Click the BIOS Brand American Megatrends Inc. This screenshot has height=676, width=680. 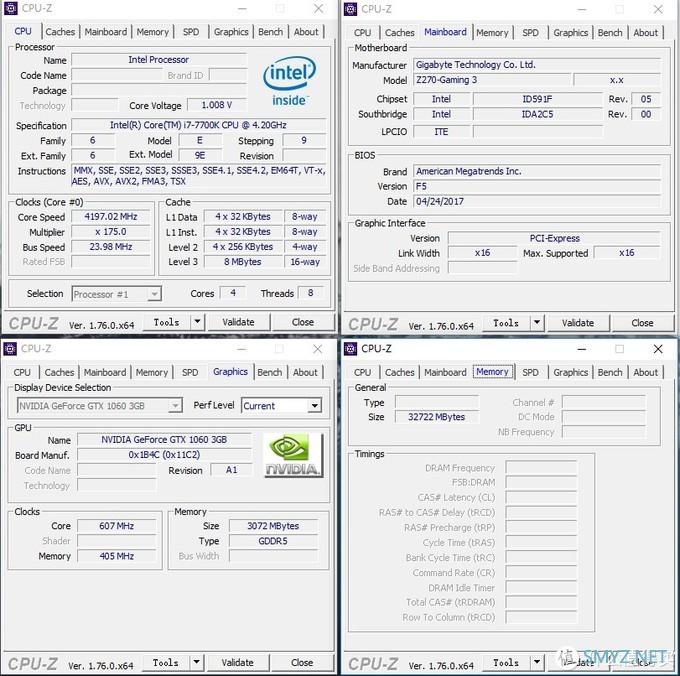click(537, 171)
